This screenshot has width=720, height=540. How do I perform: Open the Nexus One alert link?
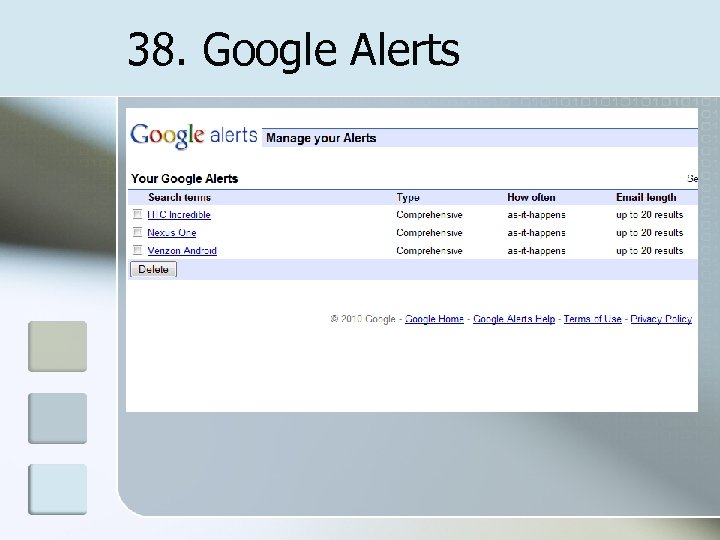point(172,233)
